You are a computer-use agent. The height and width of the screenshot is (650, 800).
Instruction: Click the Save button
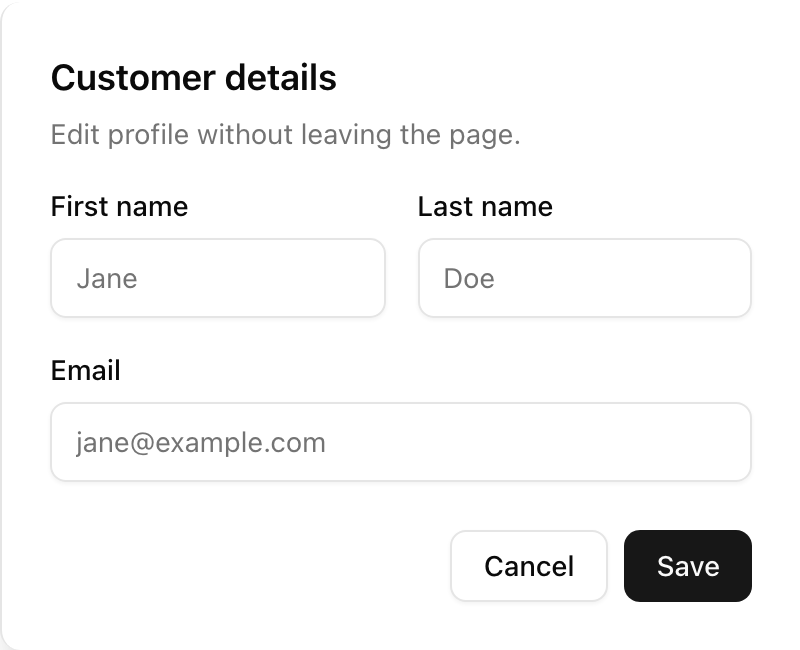pyautogui.click(x=687, y=566)
